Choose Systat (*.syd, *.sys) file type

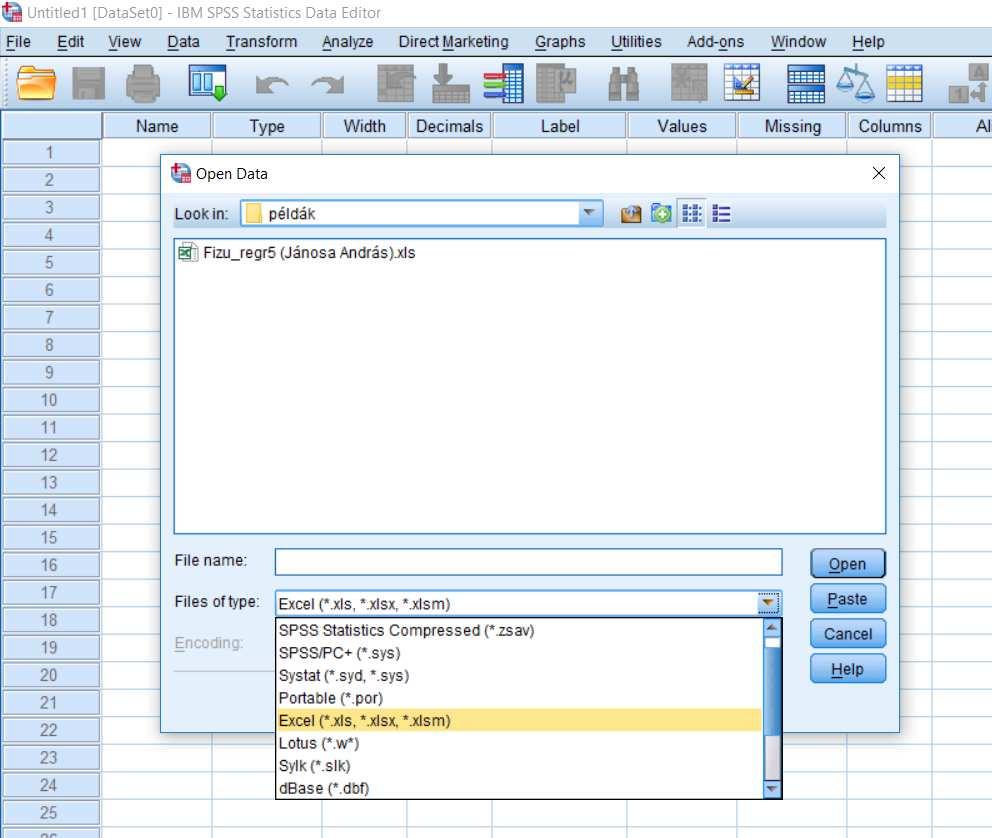519,675
